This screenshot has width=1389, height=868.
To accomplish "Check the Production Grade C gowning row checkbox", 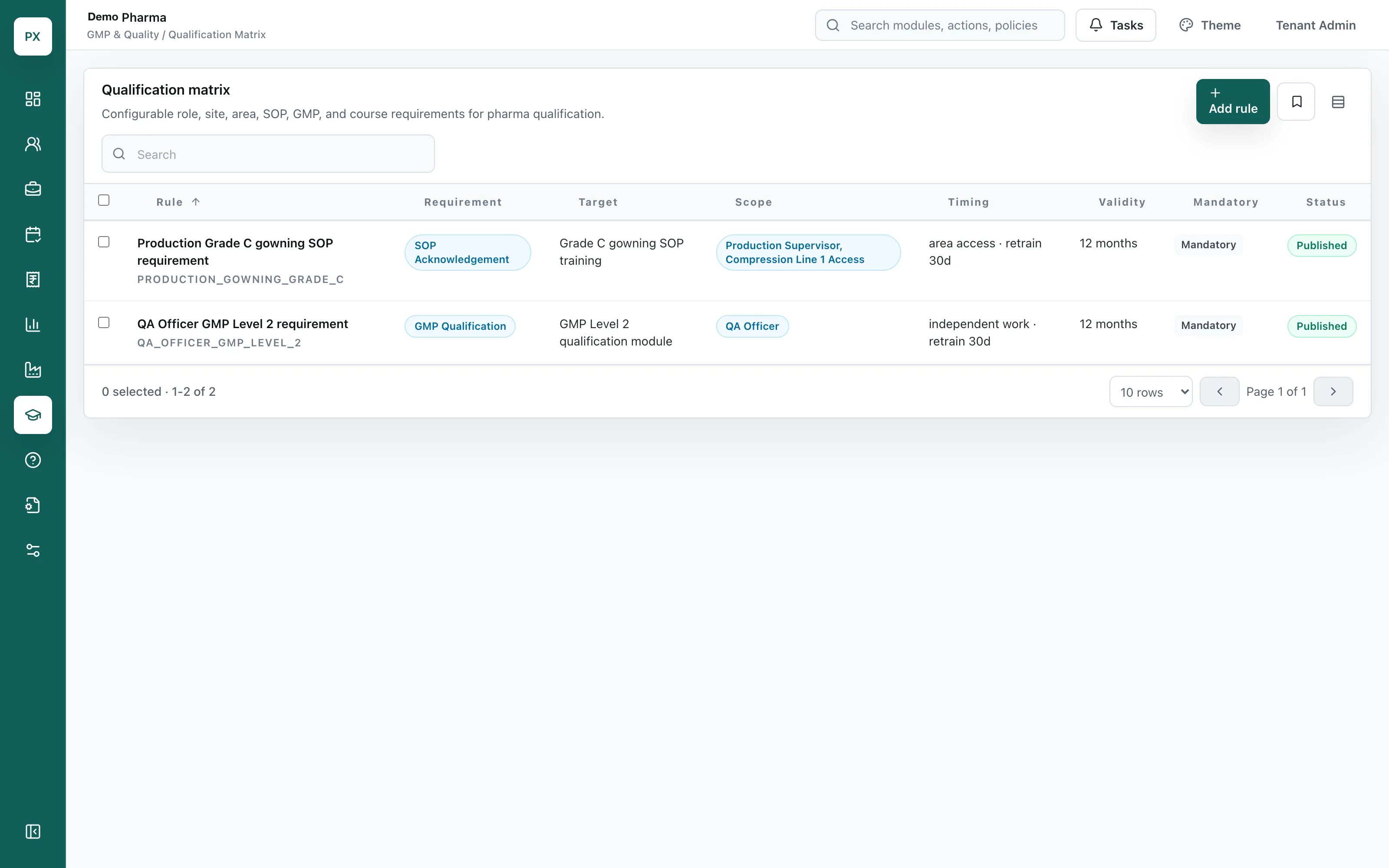I will pos(104,242).
